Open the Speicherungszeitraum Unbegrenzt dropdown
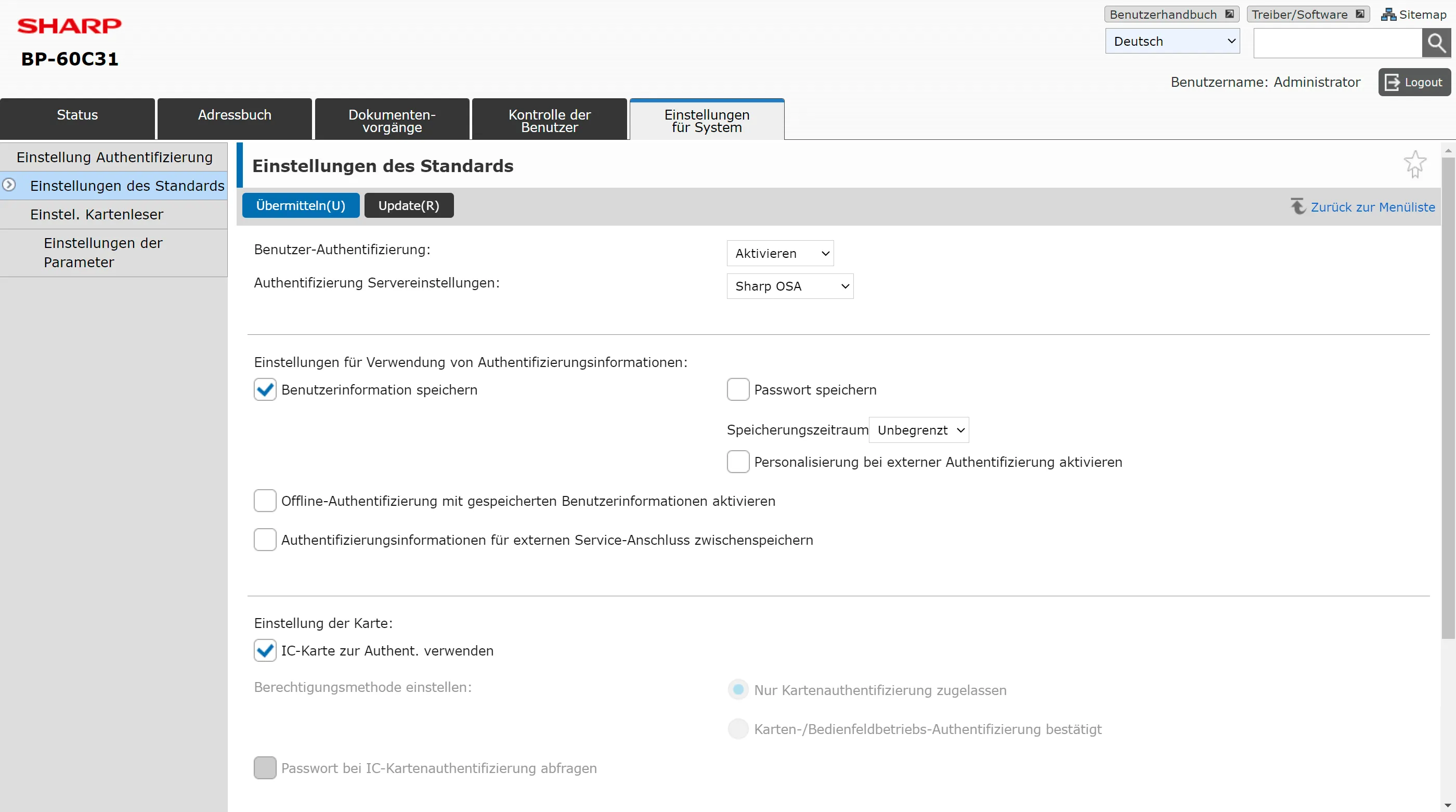Screen dimensions: 1456x812 (x=919, y=430)
